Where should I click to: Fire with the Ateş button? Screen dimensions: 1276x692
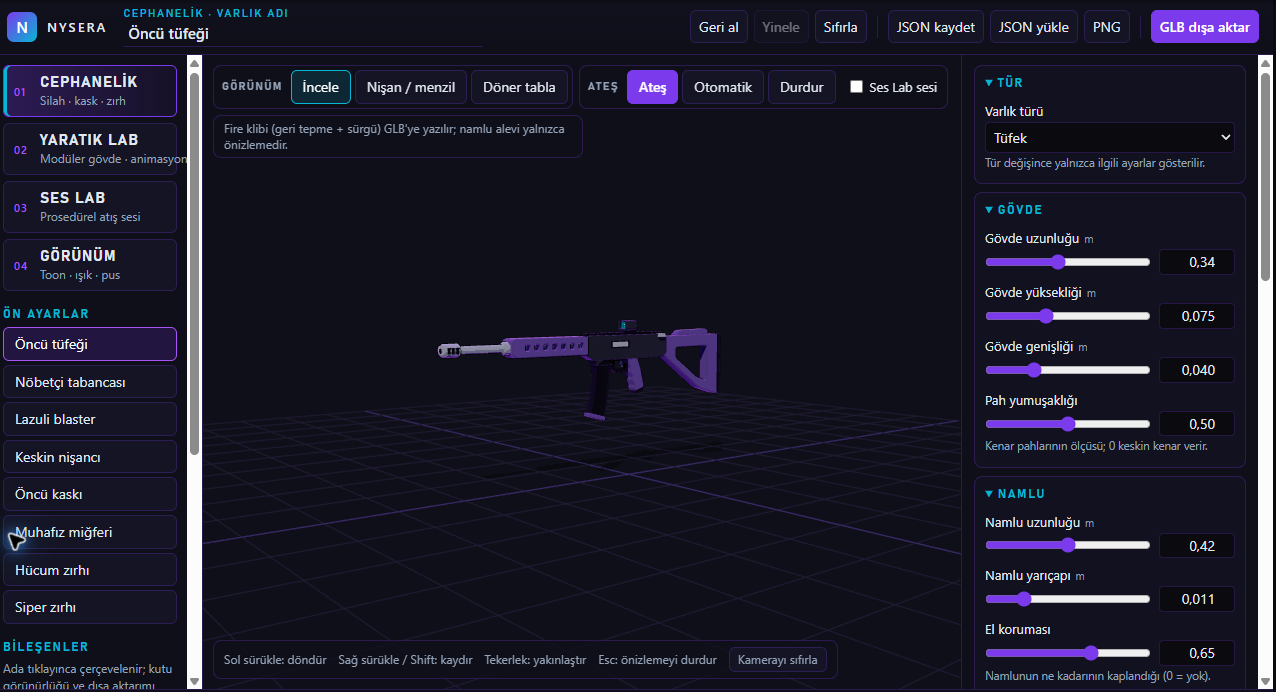(x=653, y=87)
